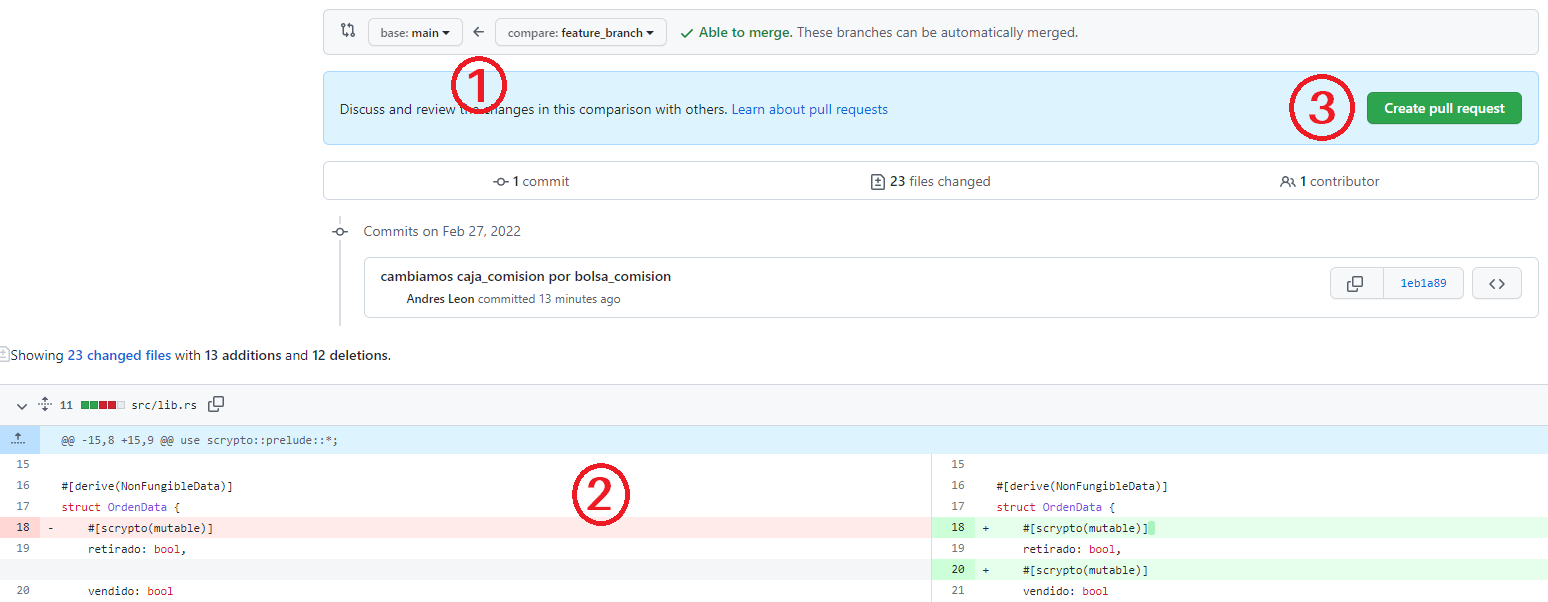Switch to the 1 commit tab
The height and width of the screenshot is (602, 1548).
click(x=531, y=181)
